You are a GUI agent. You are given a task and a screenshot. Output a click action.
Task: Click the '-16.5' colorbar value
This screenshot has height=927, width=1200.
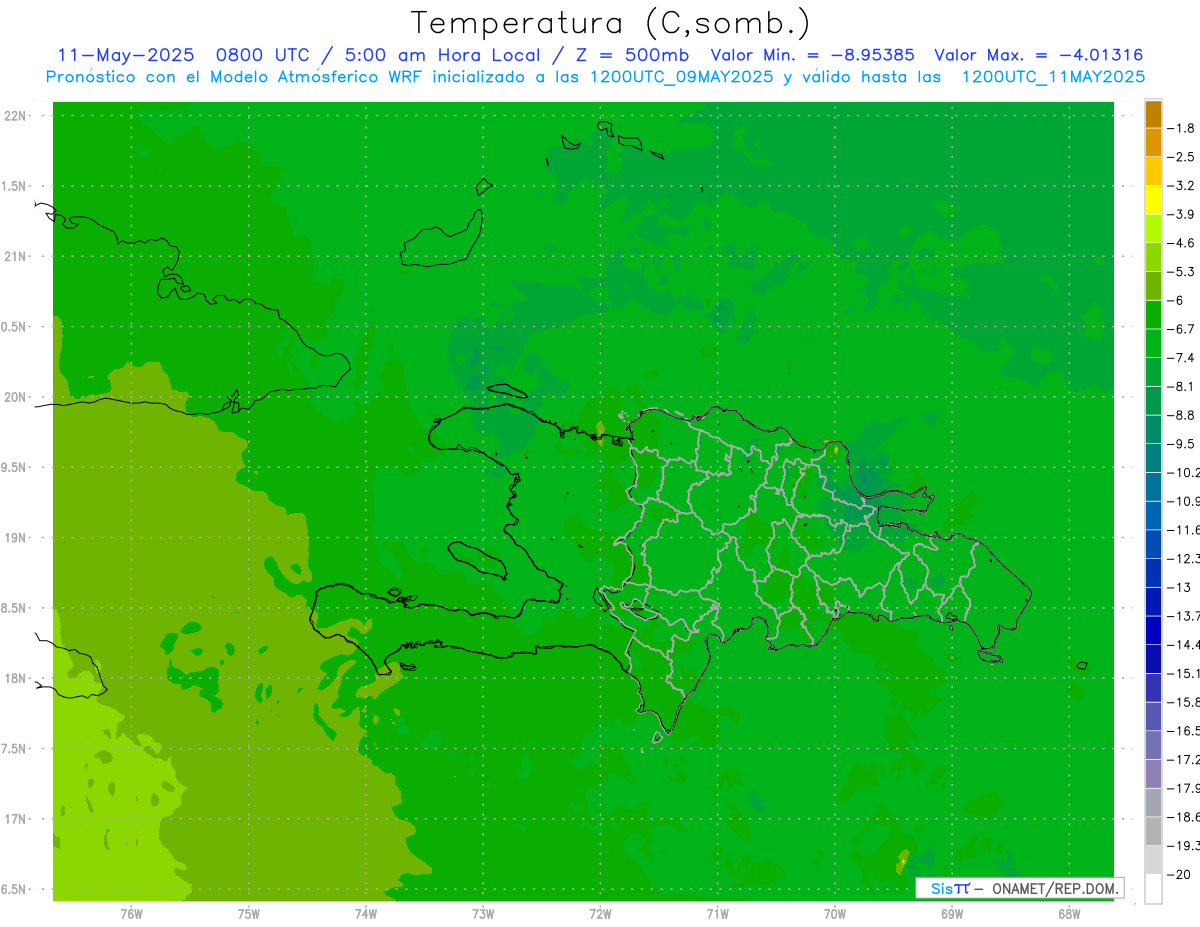(1183, 731)
